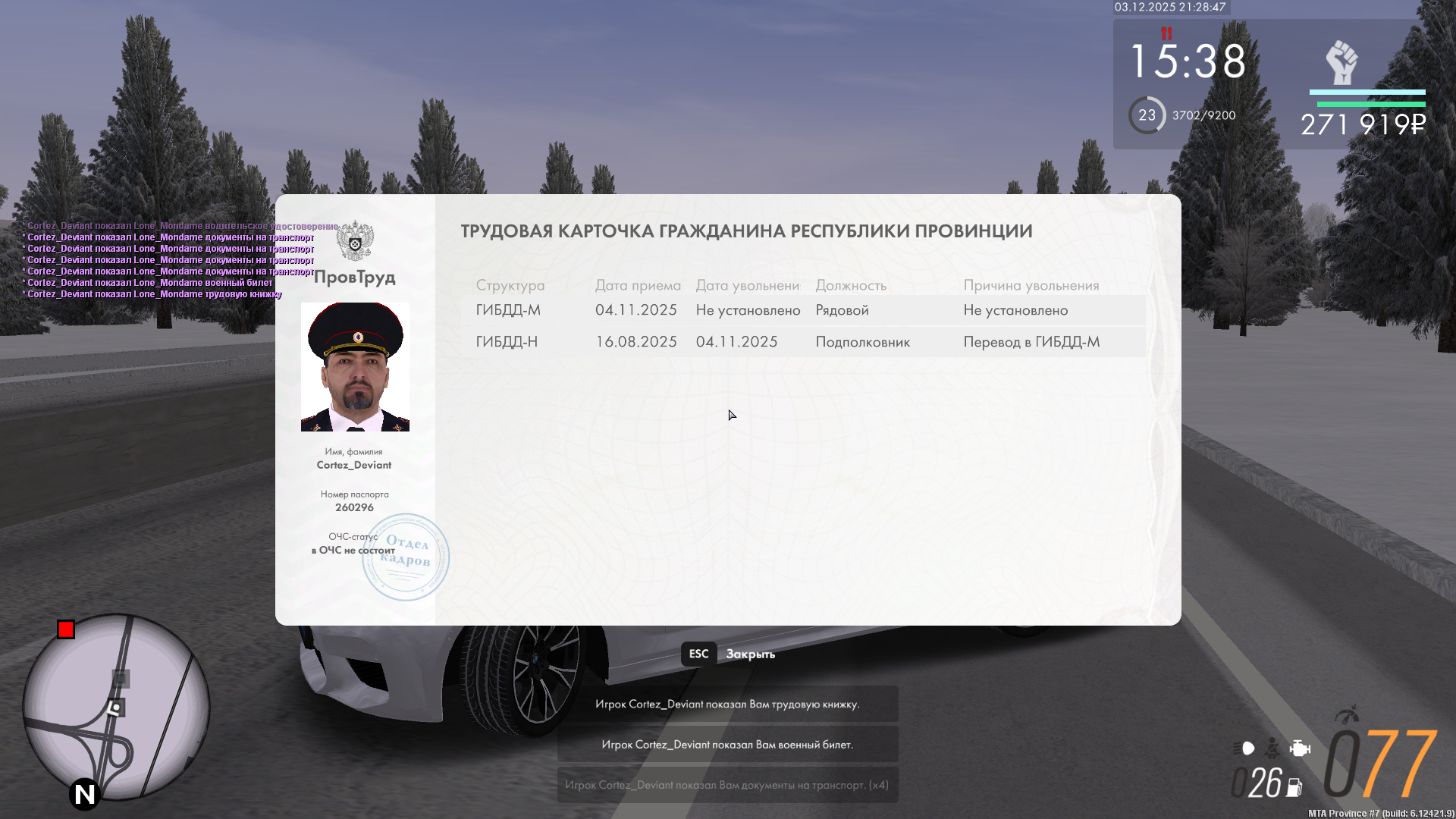Click the ProvTrud coat of arms emblem
This screenshot has height=819, width=1456.
pos(355,241)
